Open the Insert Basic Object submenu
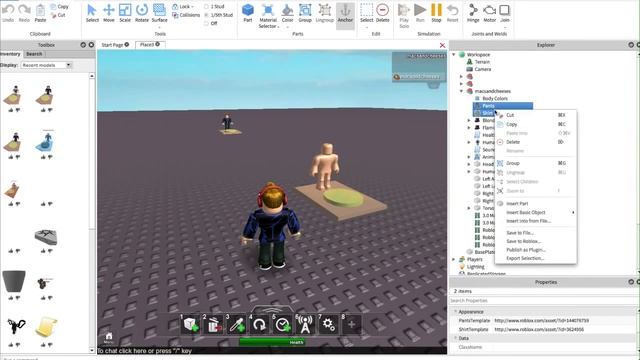Screen dimensions: 640x360 click(x=536, y=212)
